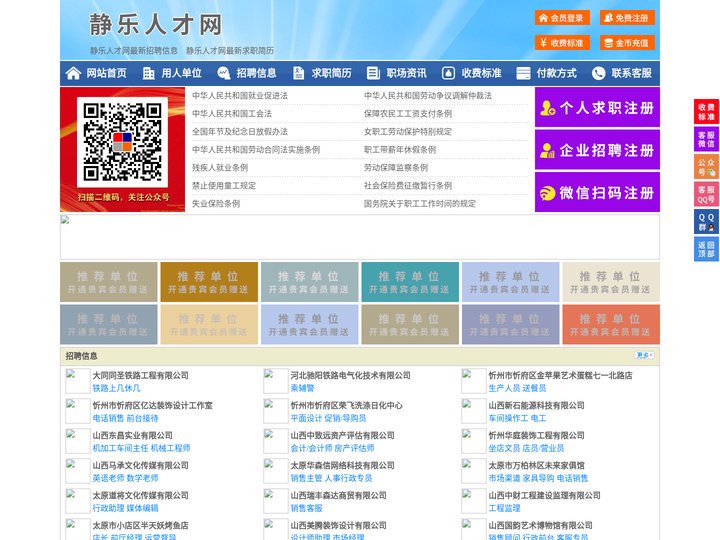Screen dimensions: 720x540
Task: Click the orange-brown 推荐单位 tile
Action: (209, 282)
